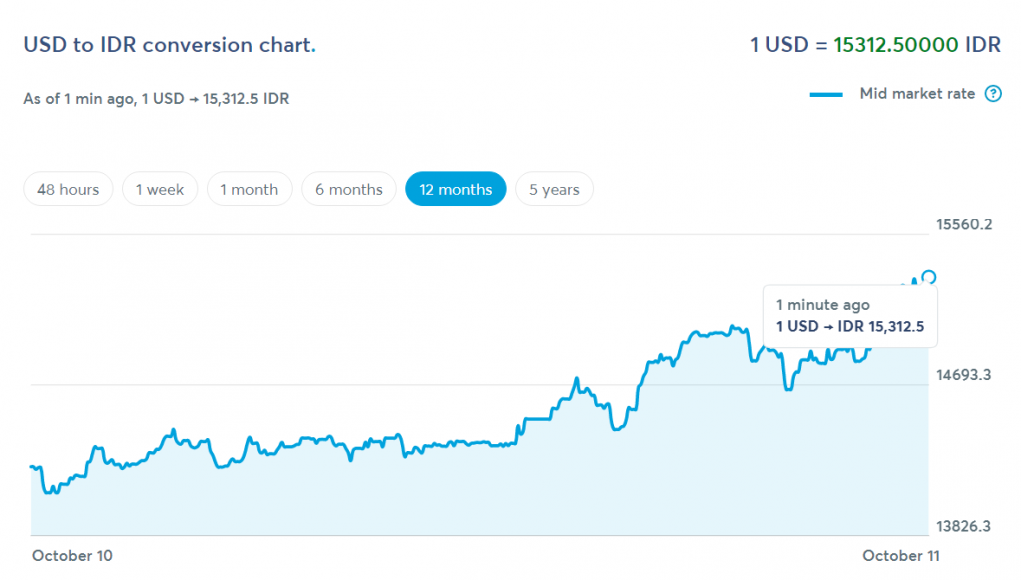Select the active 12 months range

tap(456, 189)
